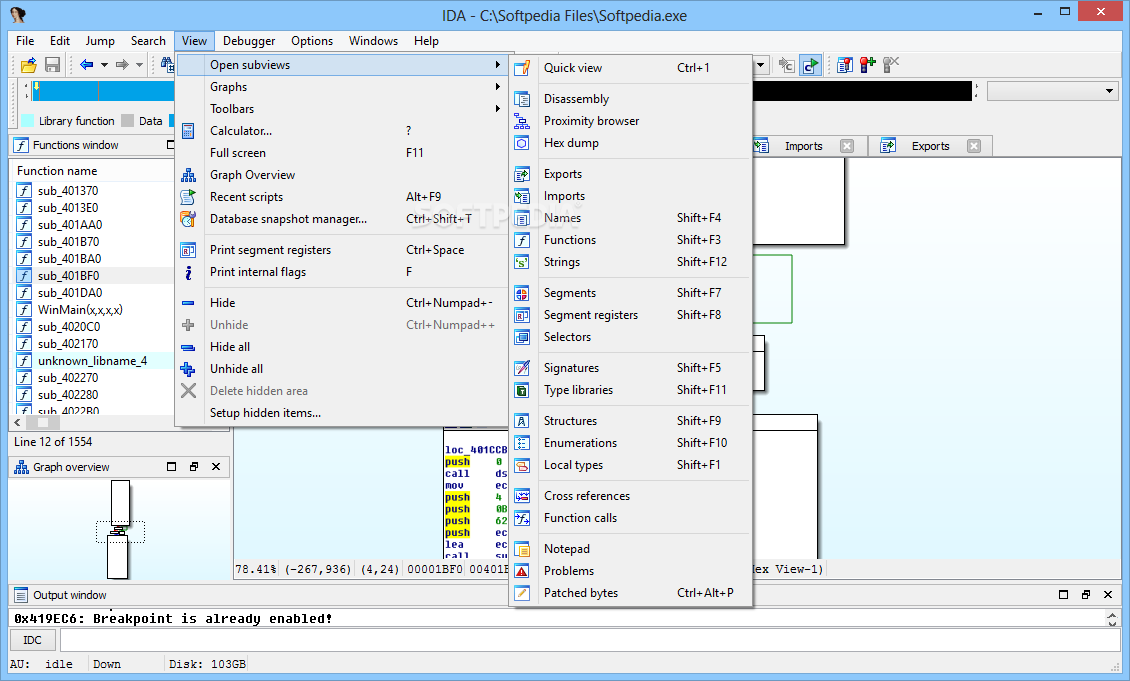Expand the Open subviews submenu arrow
Viewport: 1130px width, 681px height.
click(x=497, y=65)
